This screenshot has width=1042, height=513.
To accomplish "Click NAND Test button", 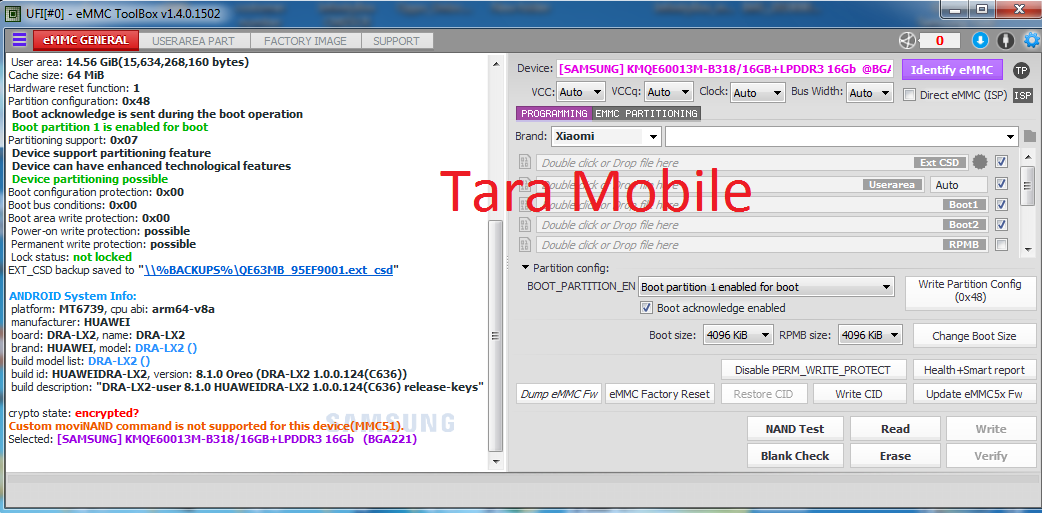I will pyautogui.click(x=795, y=429).
